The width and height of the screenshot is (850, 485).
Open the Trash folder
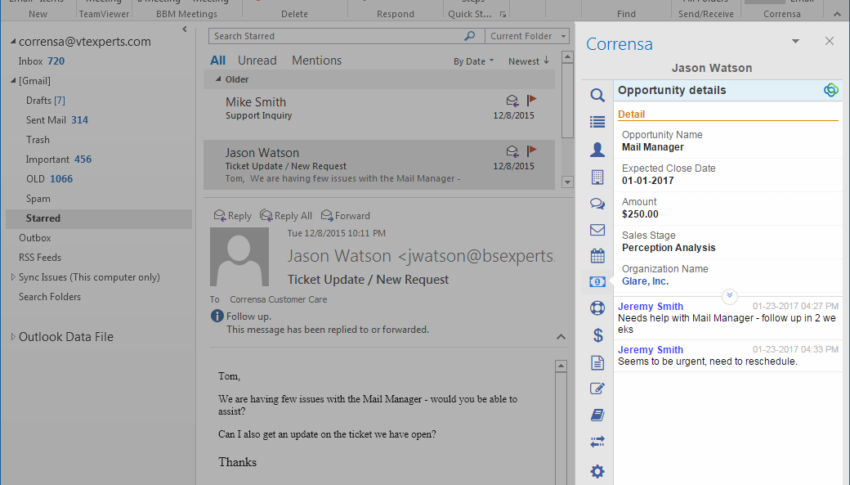(38, 140)
